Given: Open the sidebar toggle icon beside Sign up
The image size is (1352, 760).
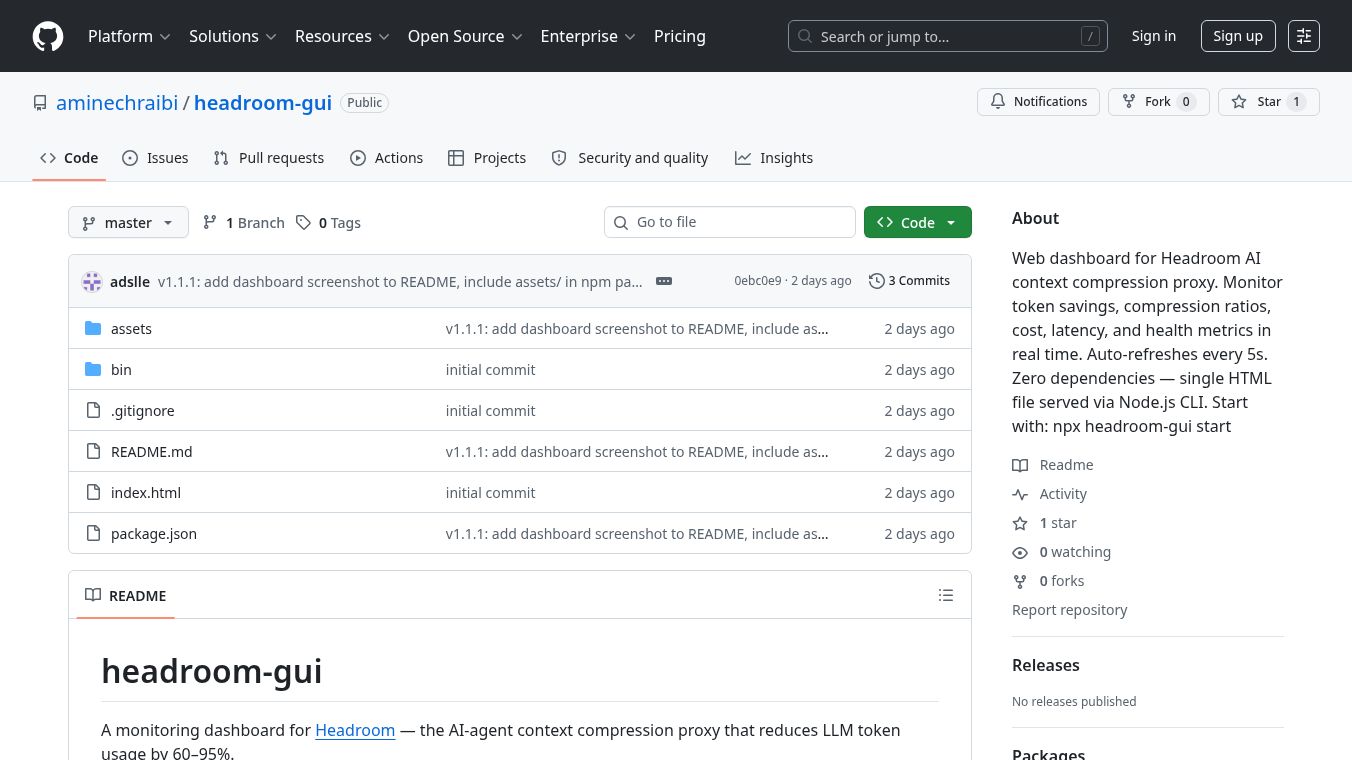Looking at the screenshot, I should pyautogui.click(x=1304, y=36).
